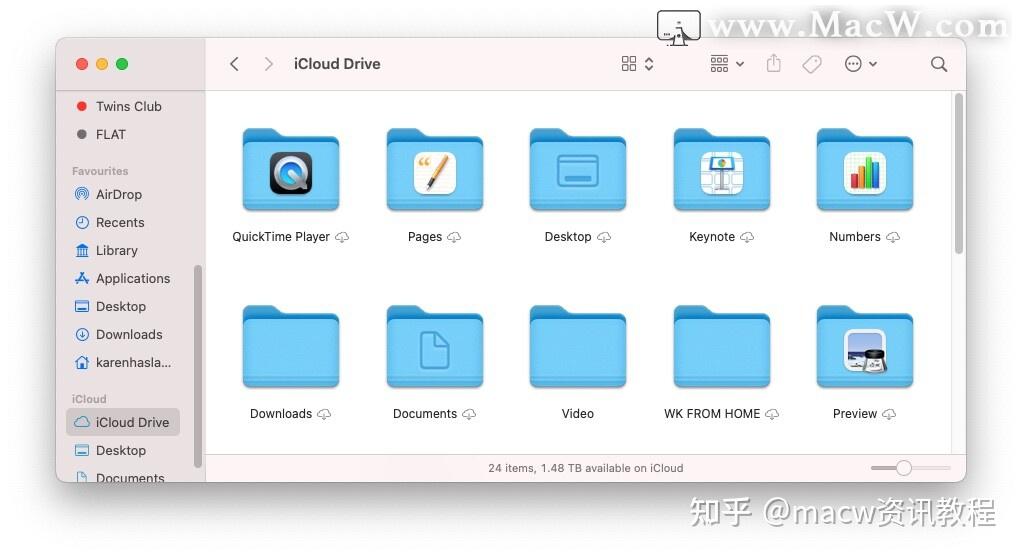Click the Favourites section header
Screen dimensions: 1022x556
(x=100, y=171)
